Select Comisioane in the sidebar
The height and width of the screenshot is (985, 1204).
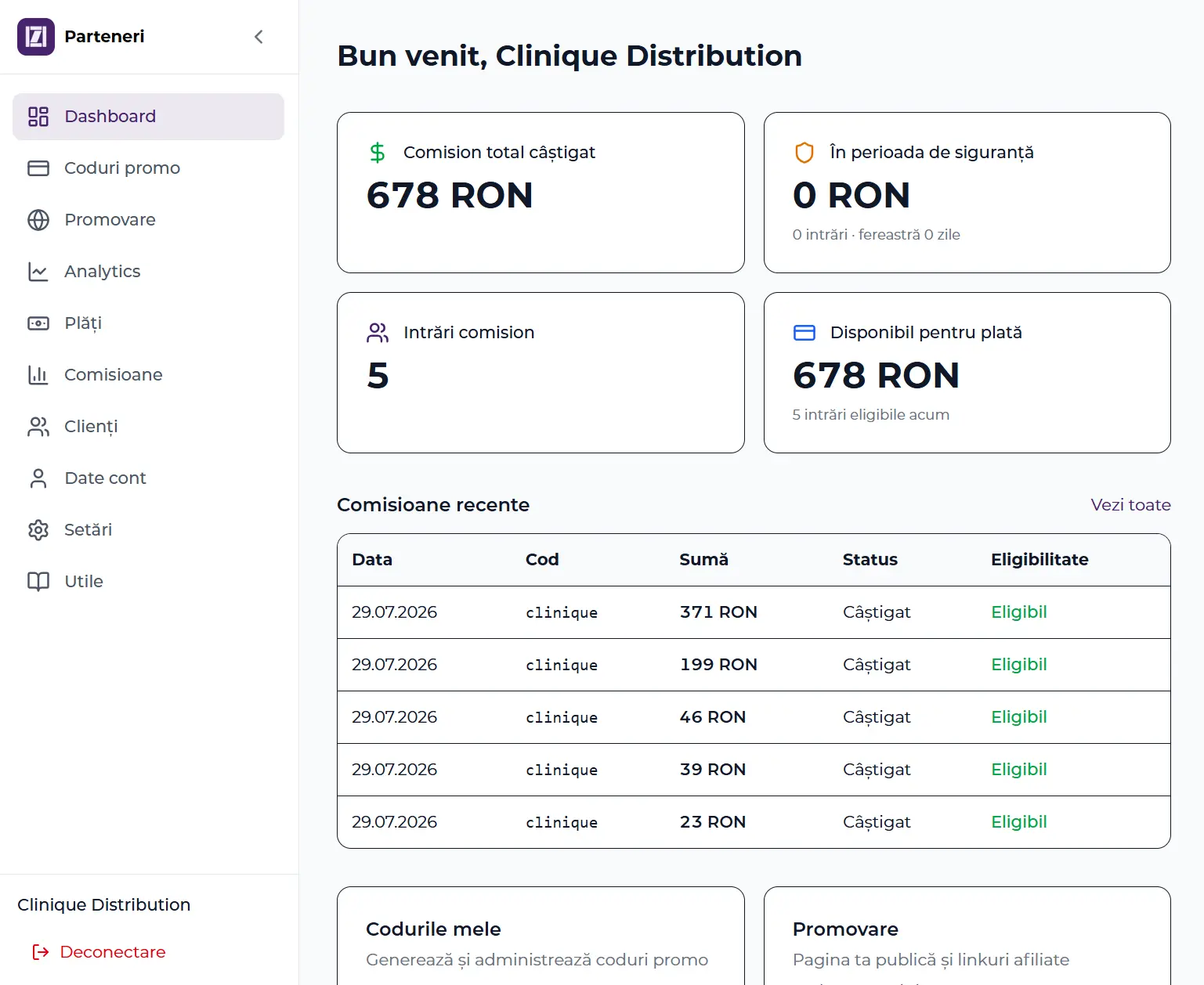148,375
